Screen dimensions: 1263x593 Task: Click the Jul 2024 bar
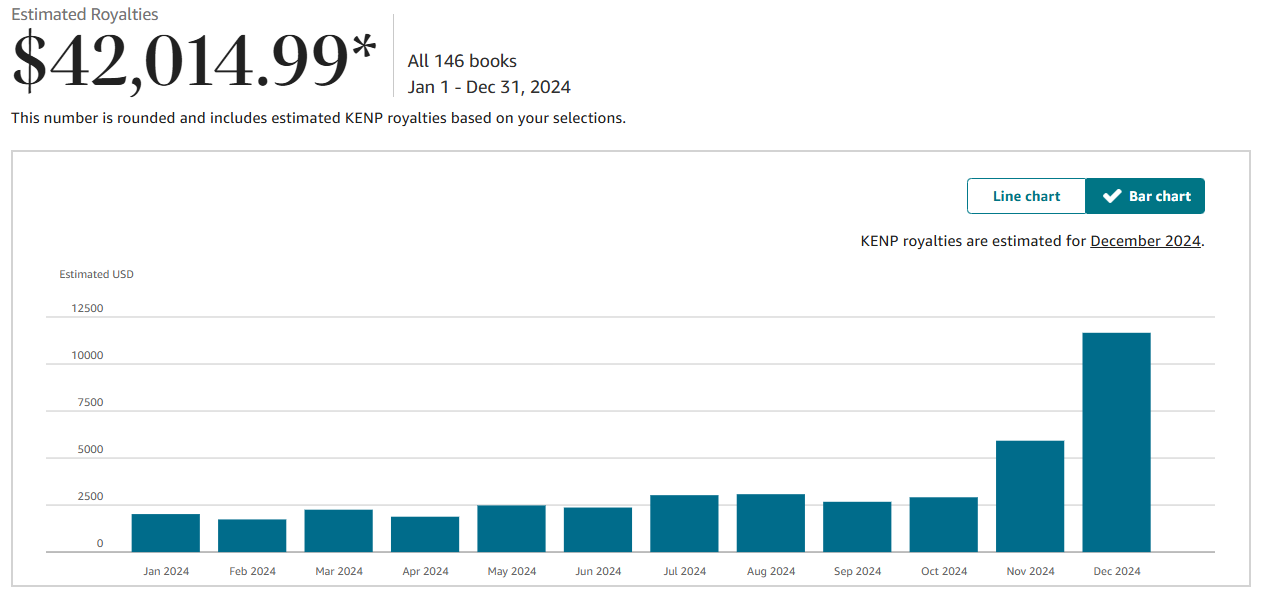tap(684, 520)
